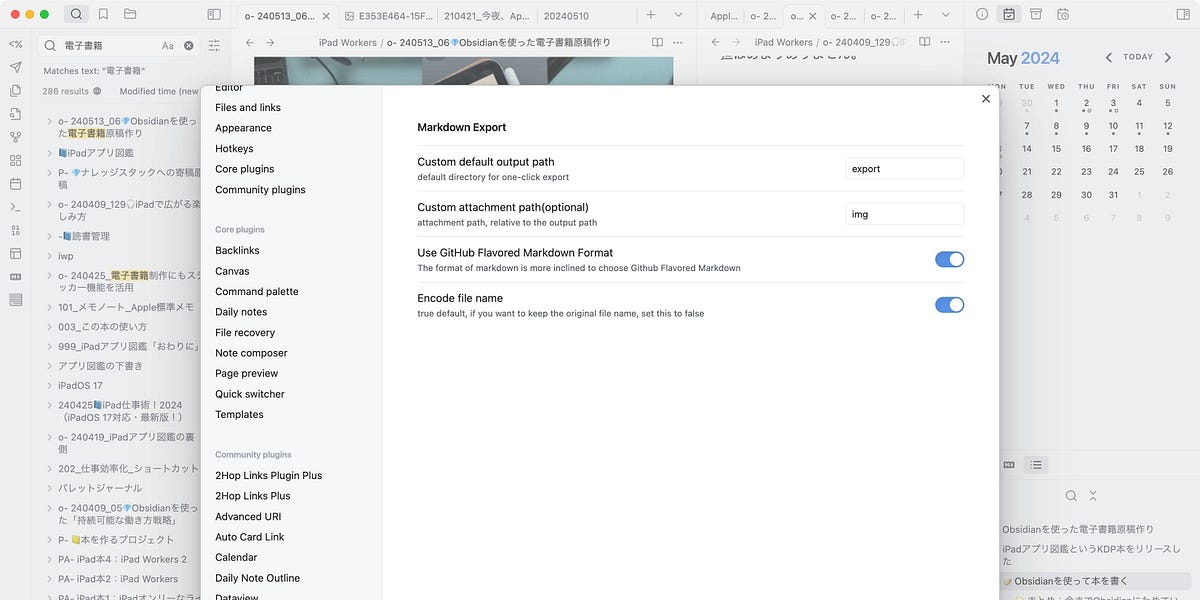Open the Files folder panel icon
1200x600 pixels.
tap(130, 14)
